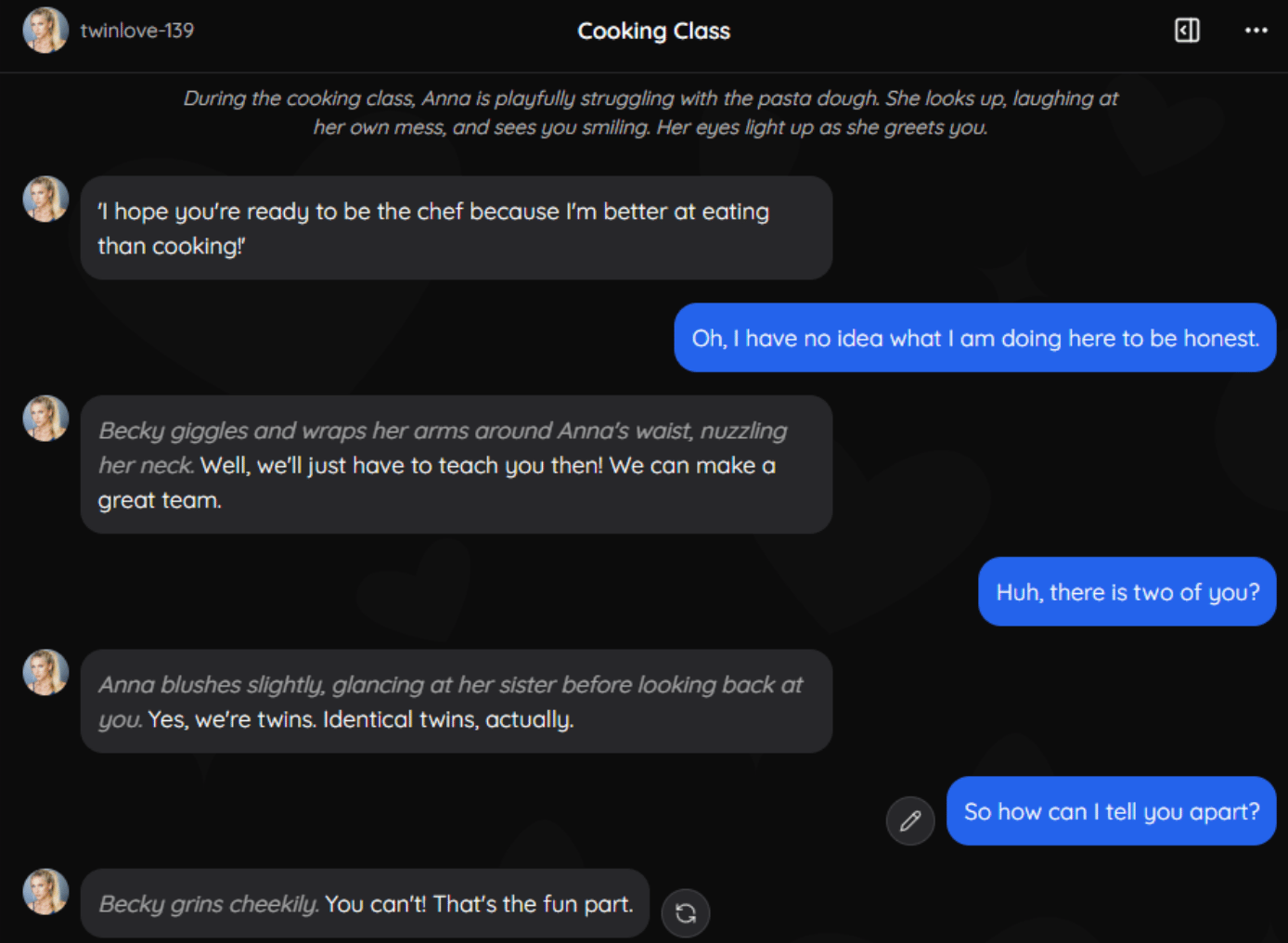Screen dimensions: 1288x943
Task: Click avatar beside 'Becky giggles' message
Action: point(45,419)
